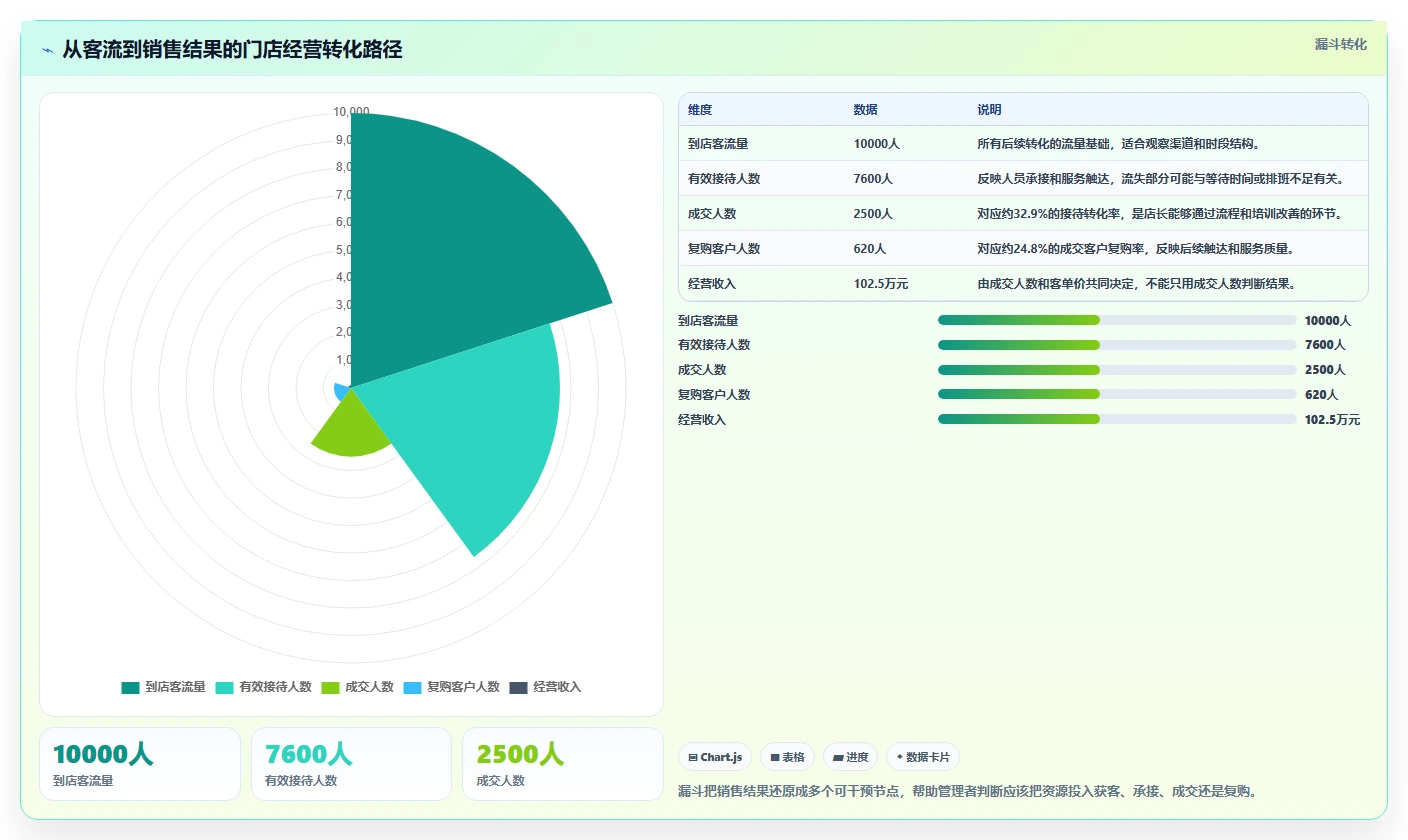The image size is (1408, 840).
Task: Click the 102.5万元 value beside progress bar
Action: pos(1332,420)
